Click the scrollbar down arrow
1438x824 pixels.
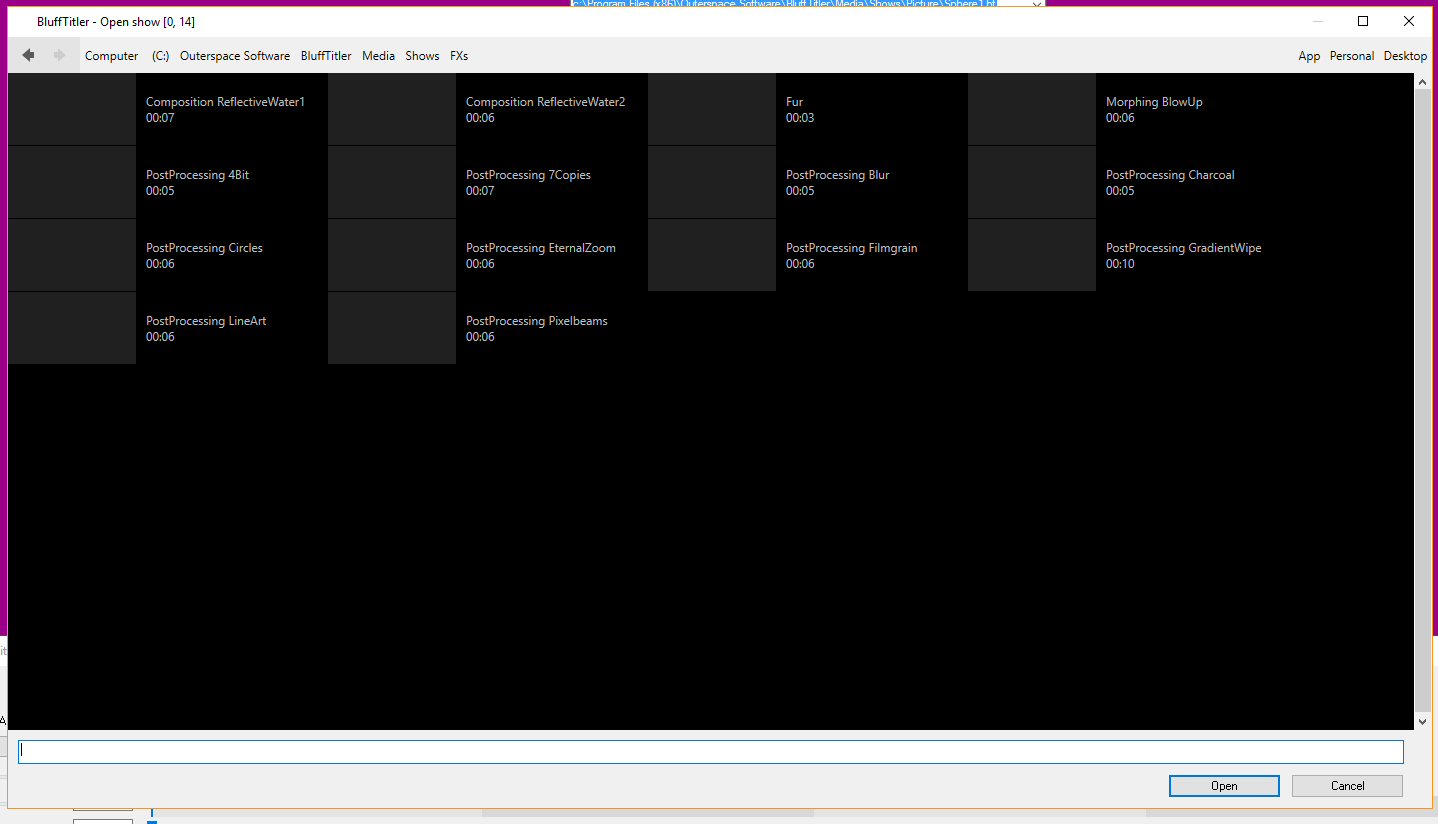pyautogui.click(x=1423, y=721)
